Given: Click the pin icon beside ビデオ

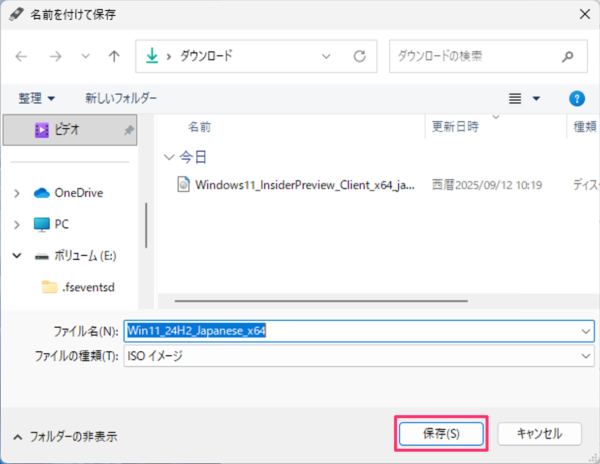Looking at the screenshot, I should pyautogui.click(x=129, y=130).
